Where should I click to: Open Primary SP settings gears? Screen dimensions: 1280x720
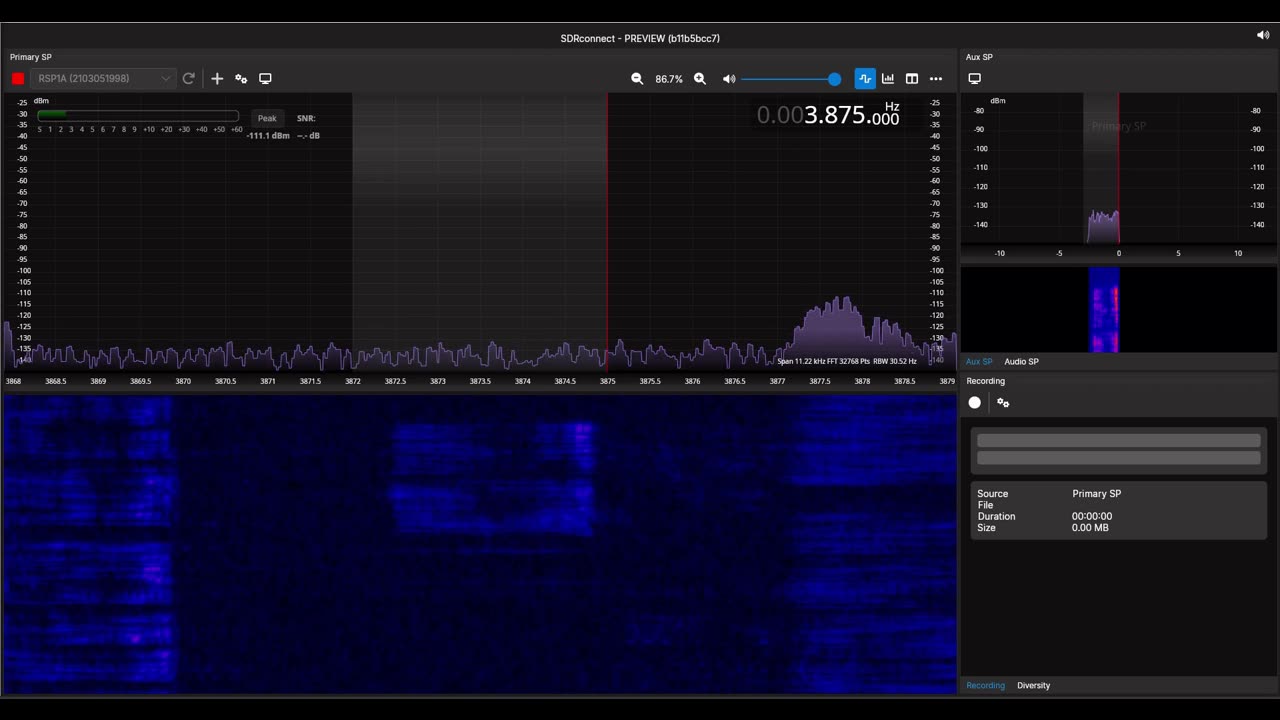click(x=241, y=79)
